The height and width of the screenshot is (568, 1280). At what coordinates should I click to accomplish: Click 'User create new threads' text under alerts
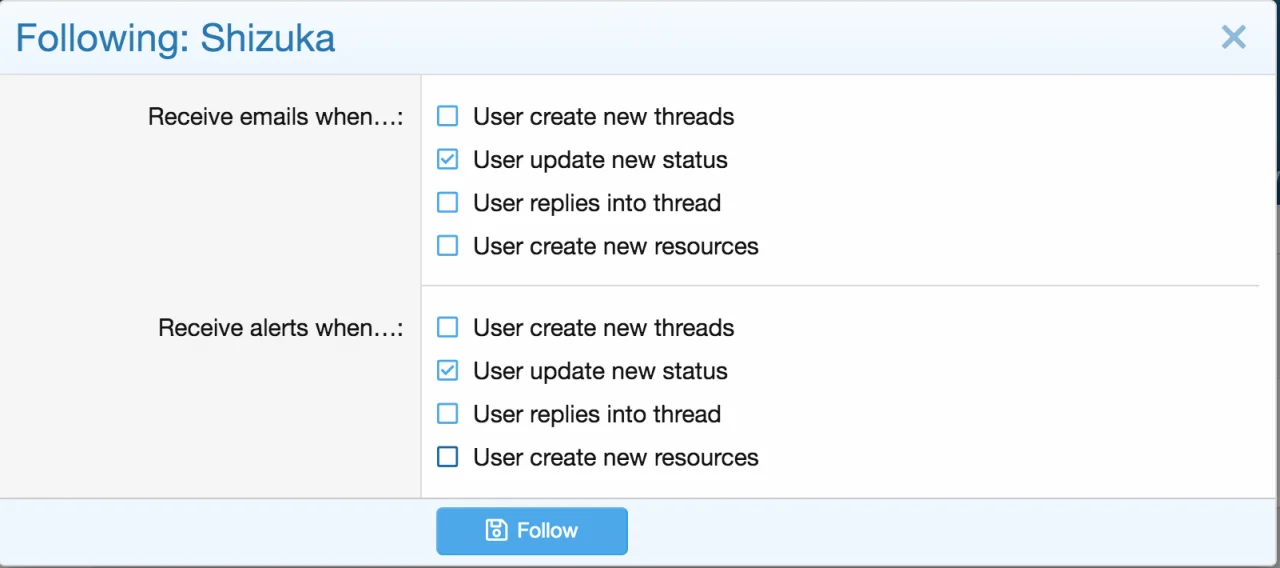point(603,328)
